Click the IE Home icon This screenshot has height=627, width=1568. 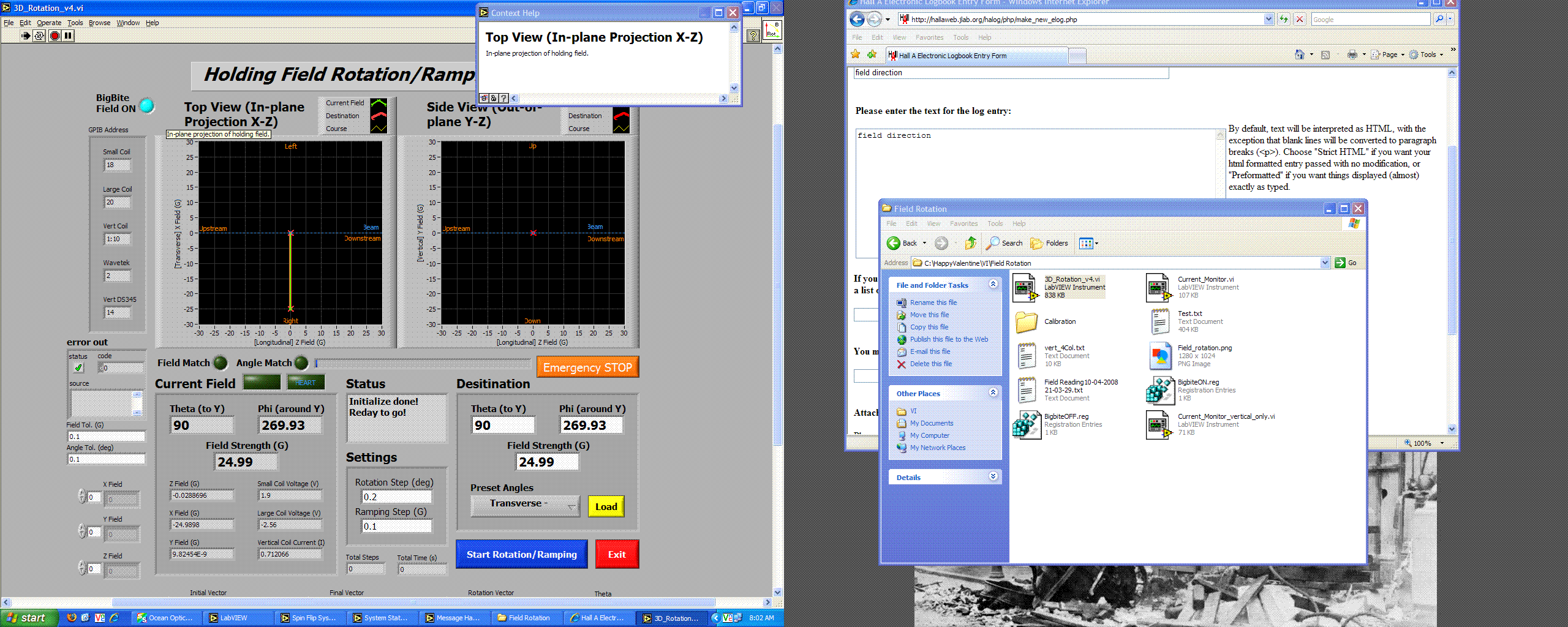[x=1299, y=54]
